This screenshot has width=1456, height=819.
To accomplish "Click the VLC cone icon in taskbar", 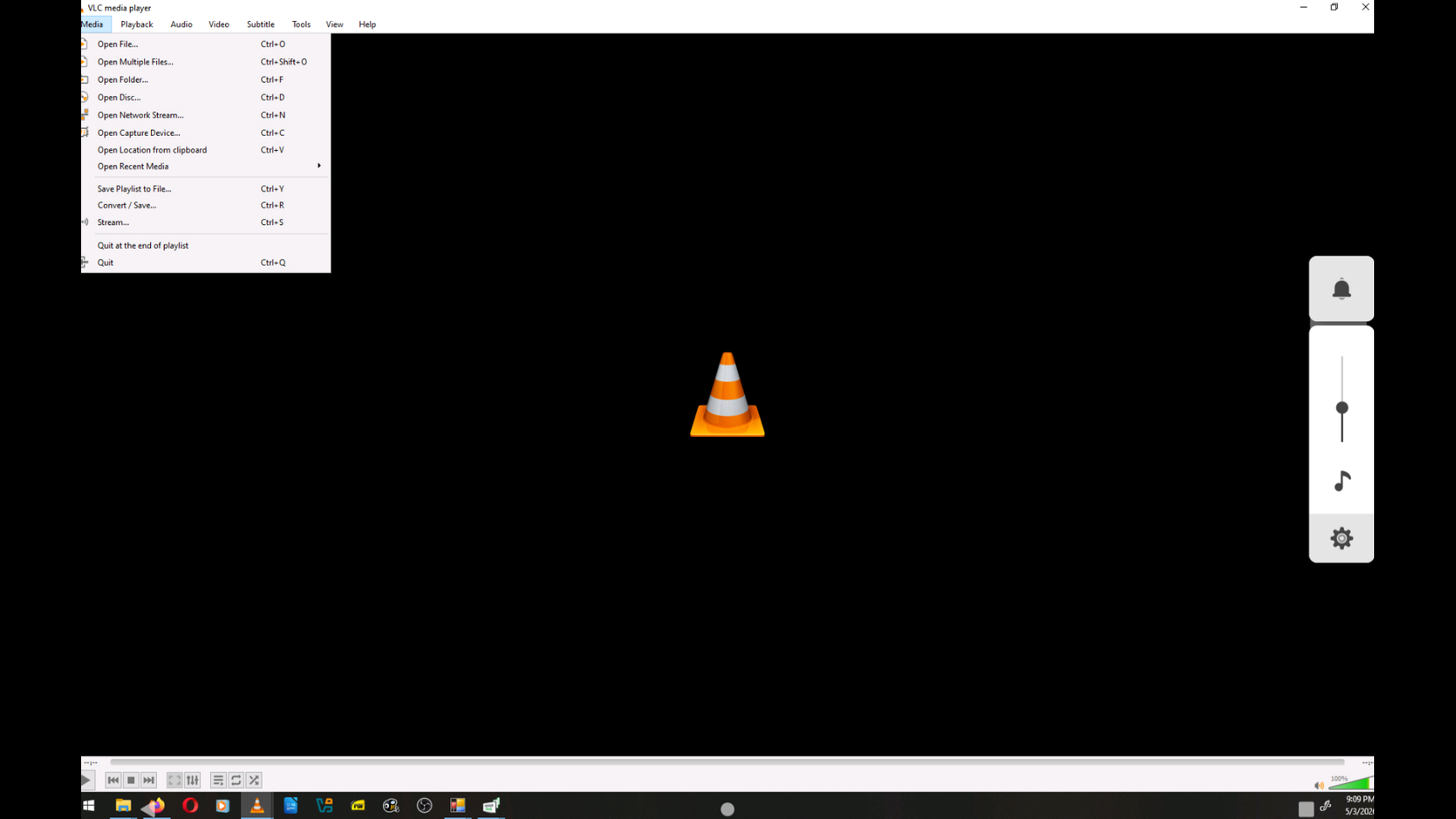I will 257,806.
